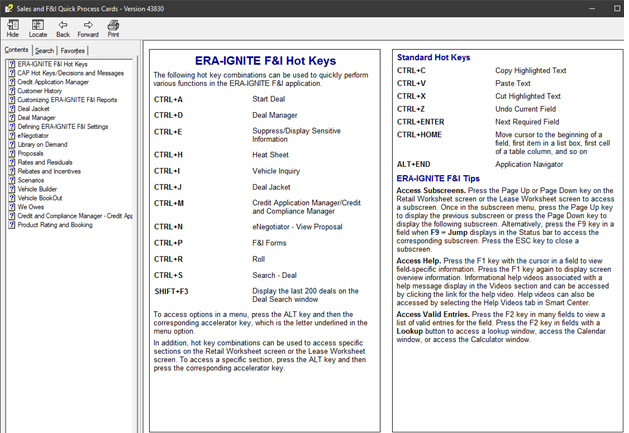Click the help icon beside Deal Jacket
The image size is (629, 433).
point(12,109)
